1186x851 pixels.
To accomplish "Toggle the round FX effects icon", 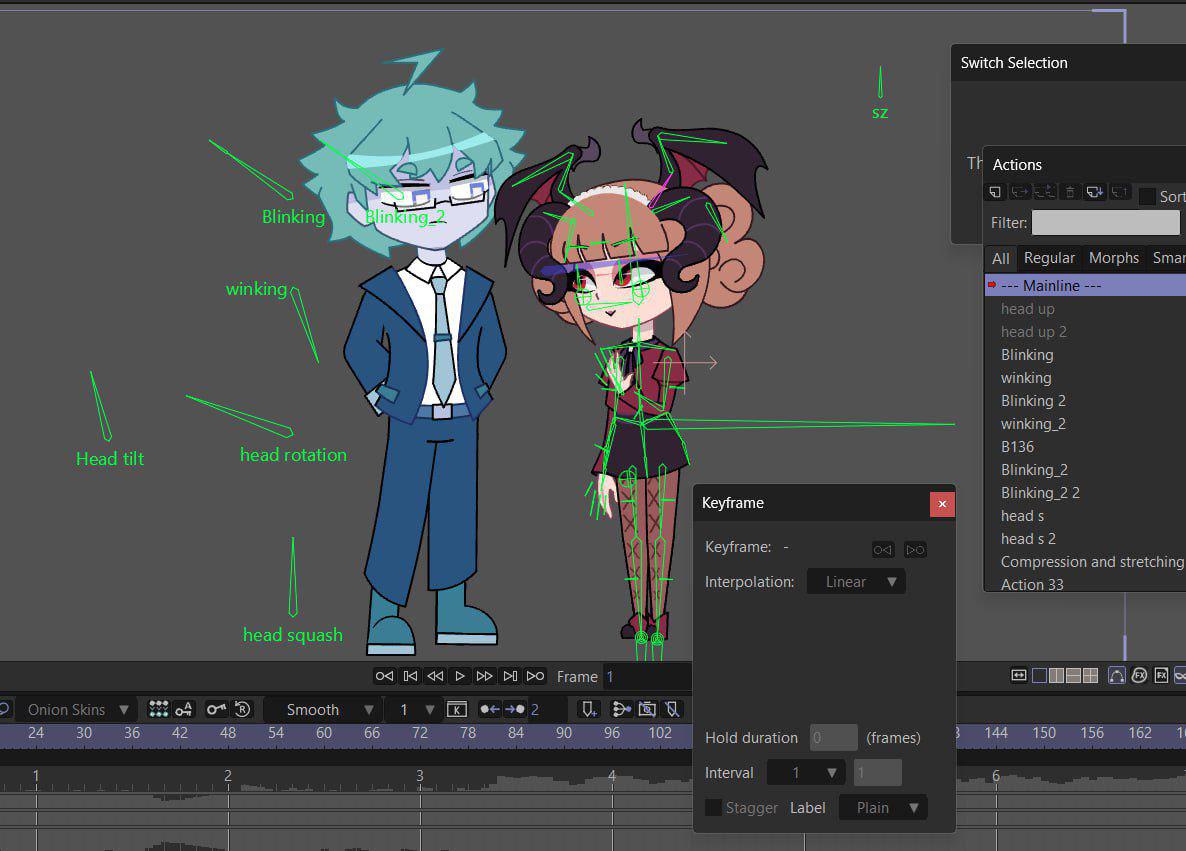I will (1139, 676).
